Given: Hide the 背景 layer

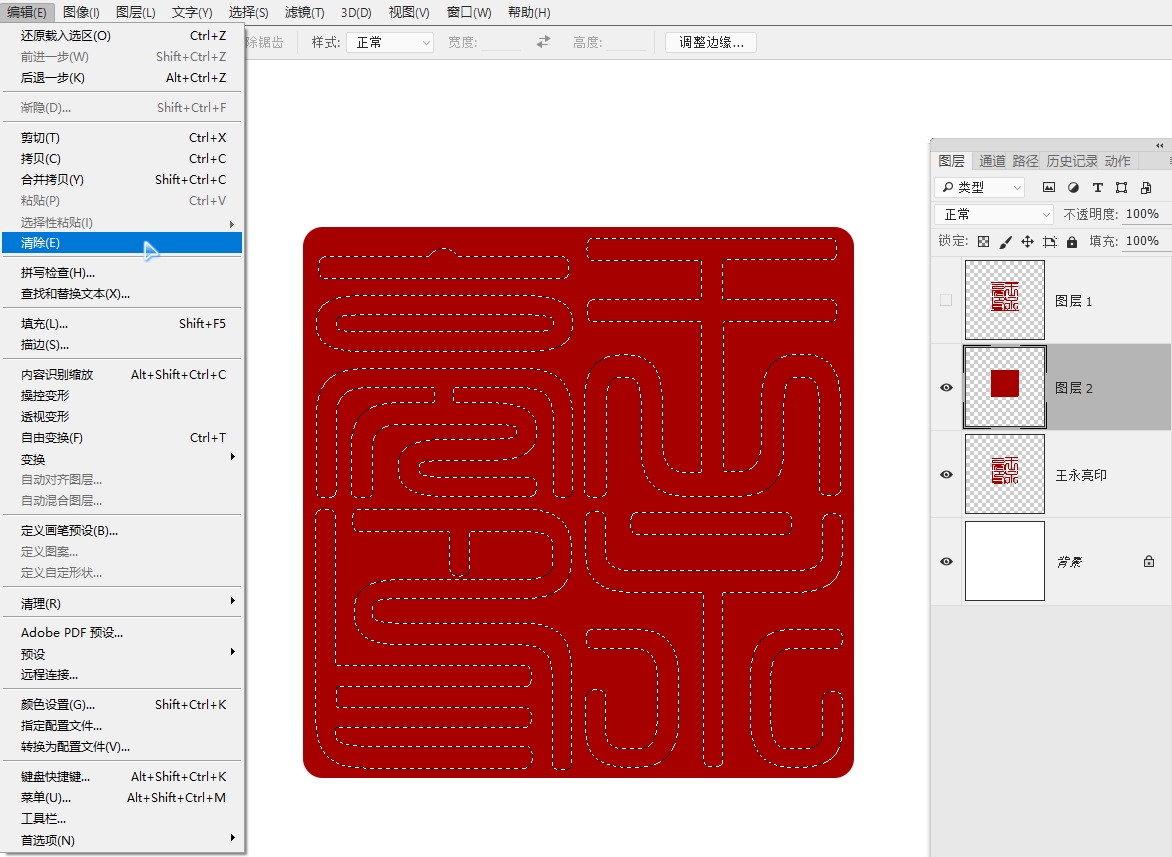Looking at the screenshot, I should coord(945,561).
